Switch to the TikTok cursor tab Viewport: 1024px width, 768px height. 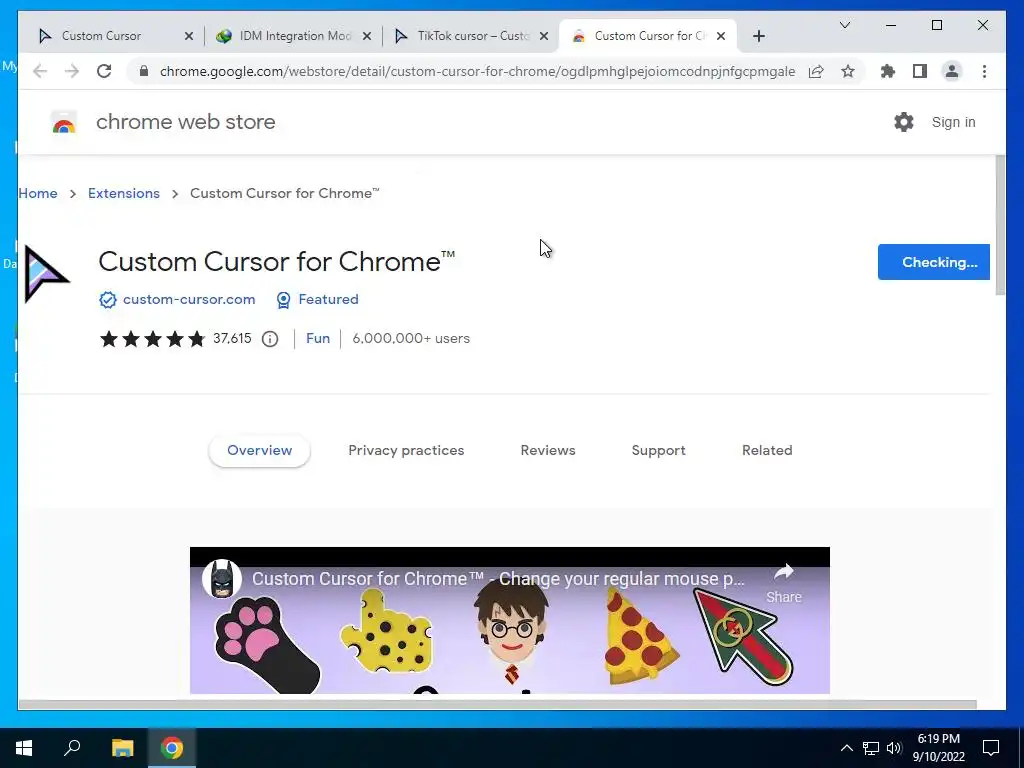[x=473, y=36]
